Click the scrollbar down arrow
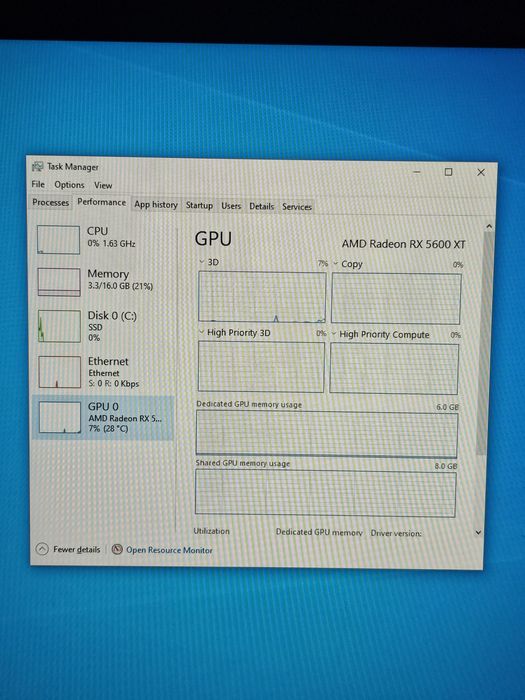Viewport: 525px width, 700px height. coord(479,532)
